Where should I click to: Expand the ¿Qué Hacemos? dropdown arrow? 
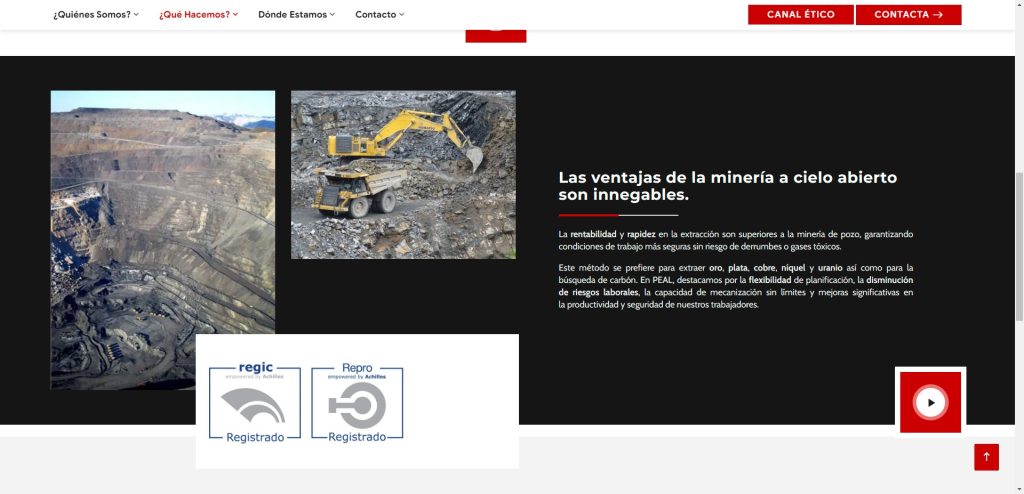(x=235, y=15)
